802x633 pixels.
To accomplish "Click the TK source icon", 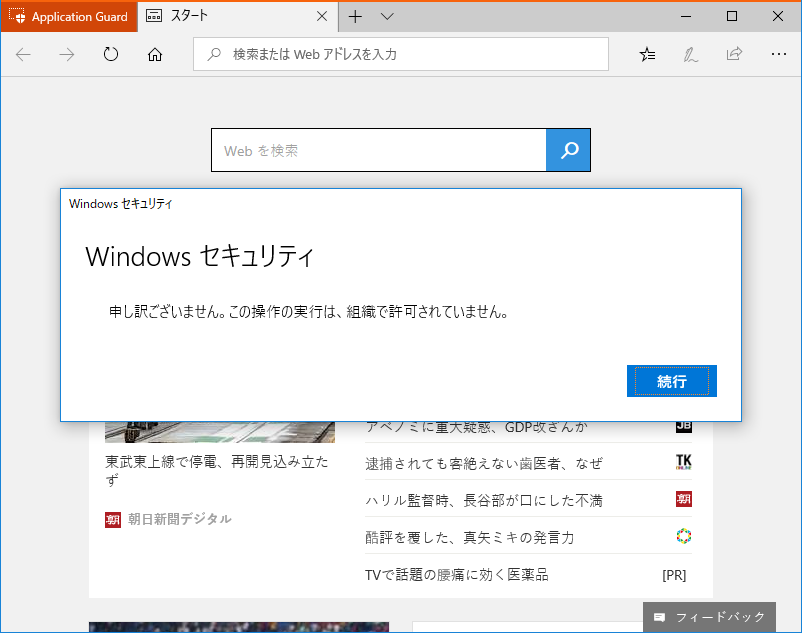I will click(x=684, y=462).
